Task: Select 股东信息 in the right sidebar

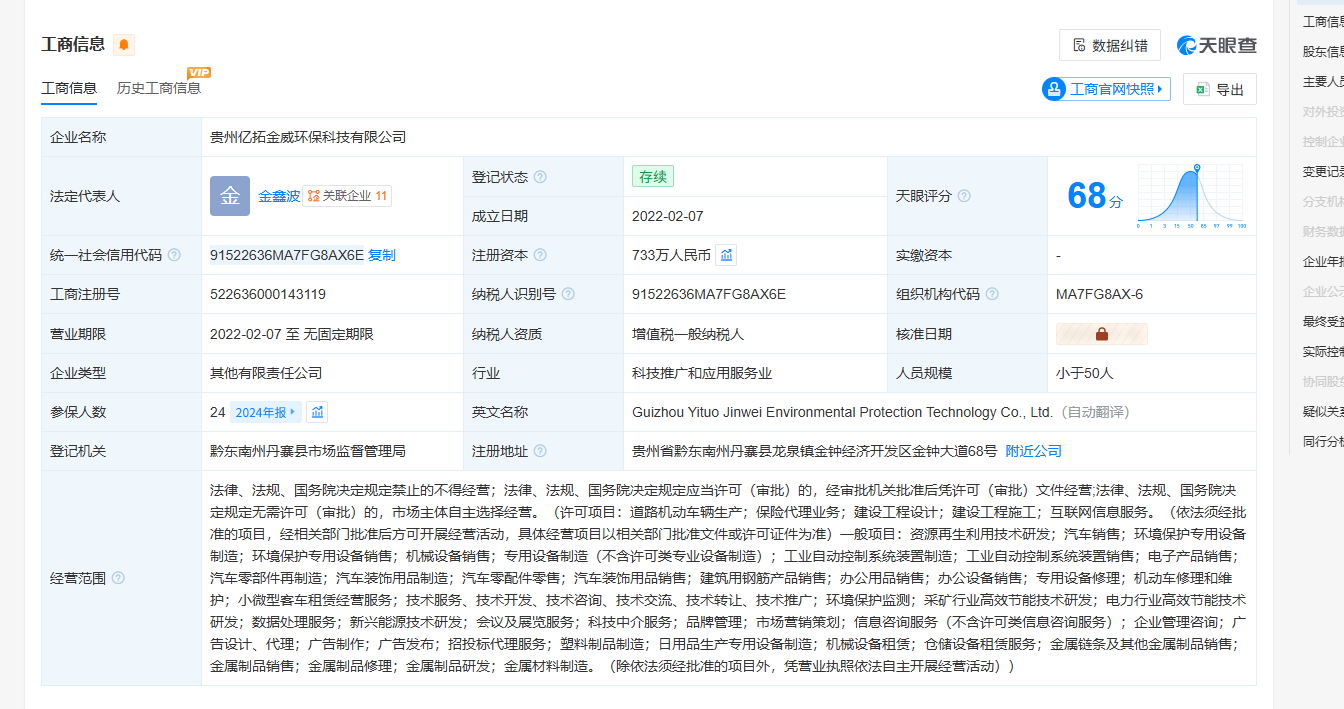Action: tap(1322, 52)
